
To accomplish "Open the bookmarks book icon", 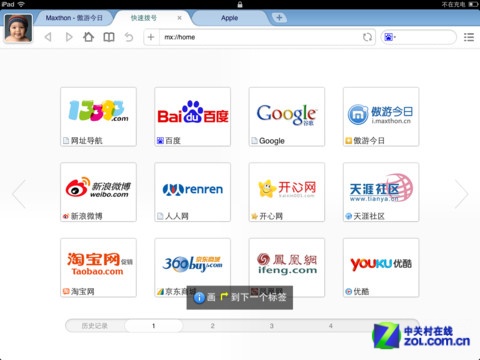I will (x=109, y=37).
